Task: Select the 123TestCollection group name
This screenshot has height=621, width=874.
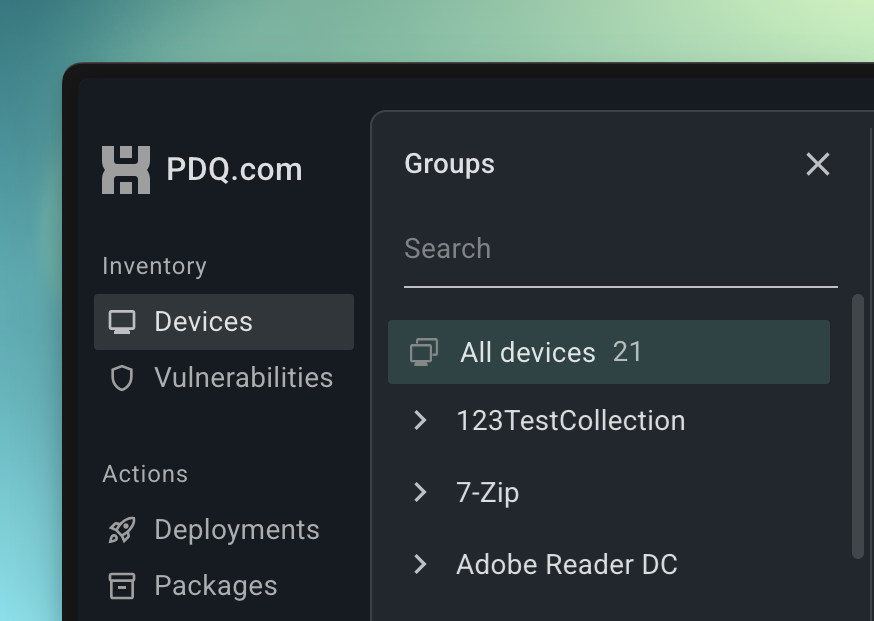Action: coord(571,421)
